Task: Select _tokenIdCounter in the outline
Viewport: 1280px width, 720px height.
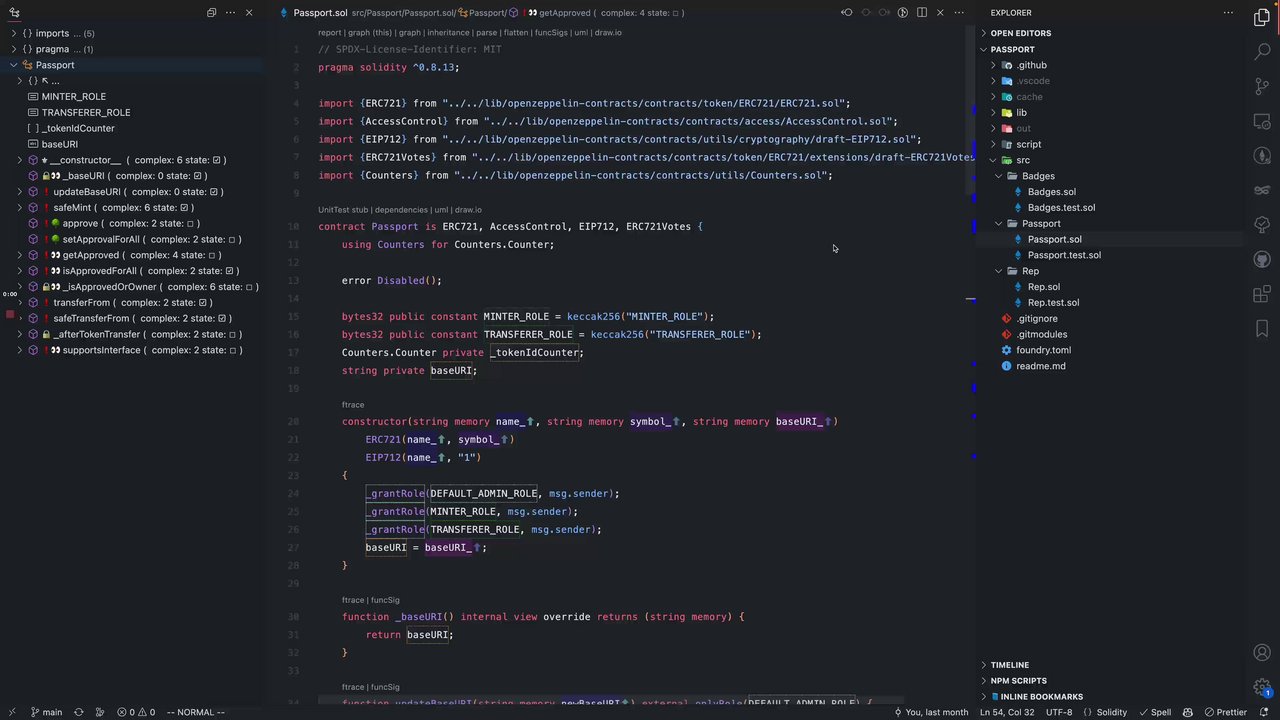Action: [78, 128]
